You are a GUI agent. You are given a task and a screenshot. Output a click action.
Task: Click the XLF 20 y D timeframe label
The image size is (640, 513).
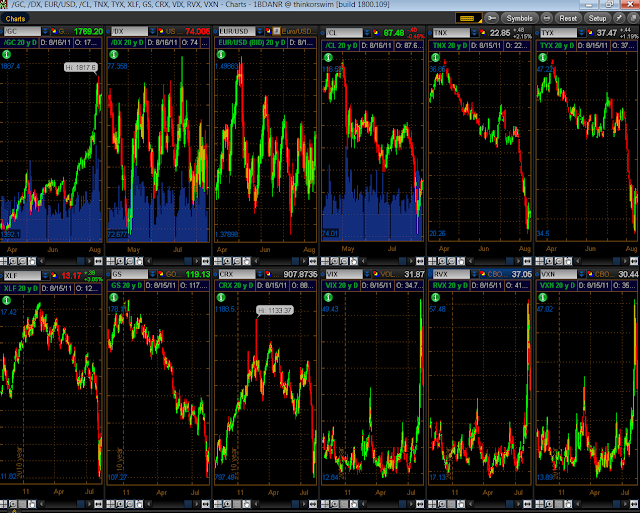pos(20,288)
